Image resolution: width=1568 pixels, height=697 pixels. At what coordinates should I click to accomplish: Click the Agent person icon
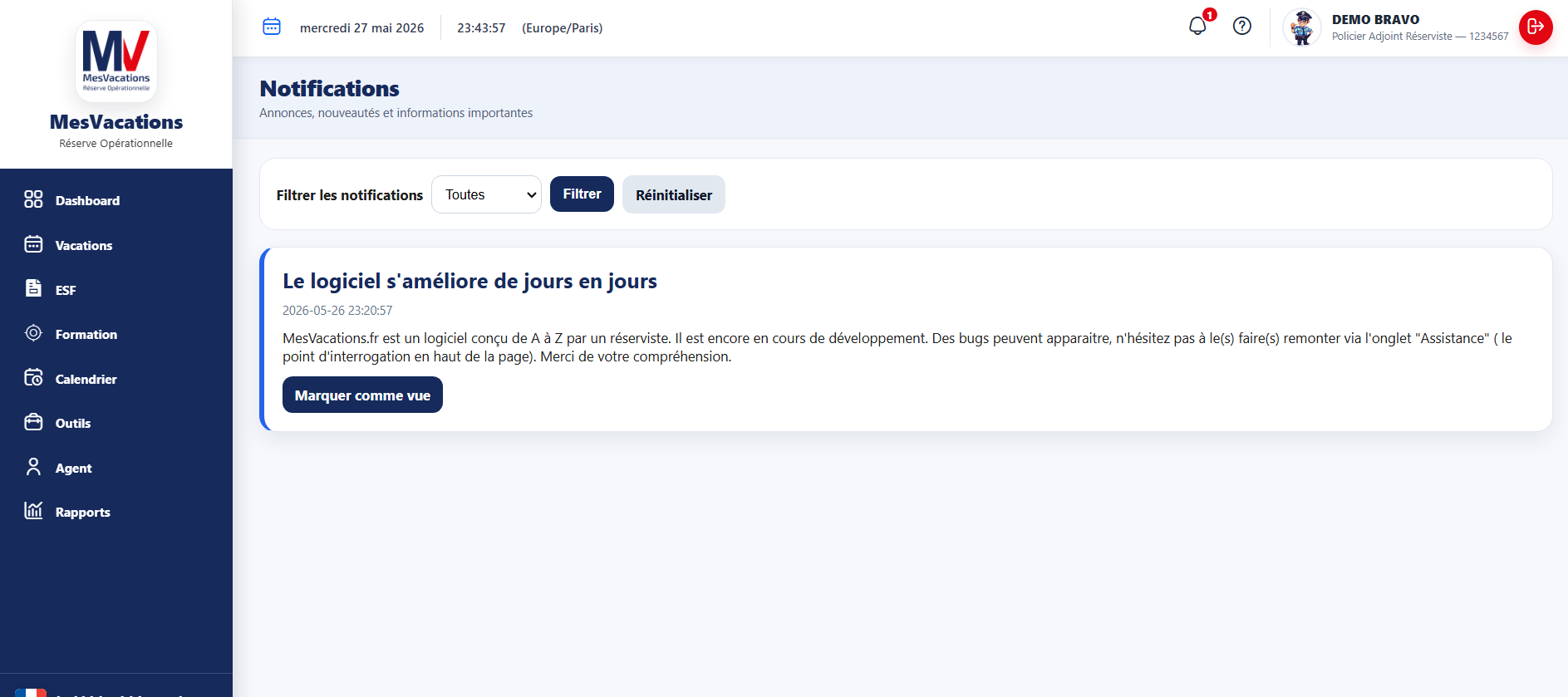pos(33,467)
